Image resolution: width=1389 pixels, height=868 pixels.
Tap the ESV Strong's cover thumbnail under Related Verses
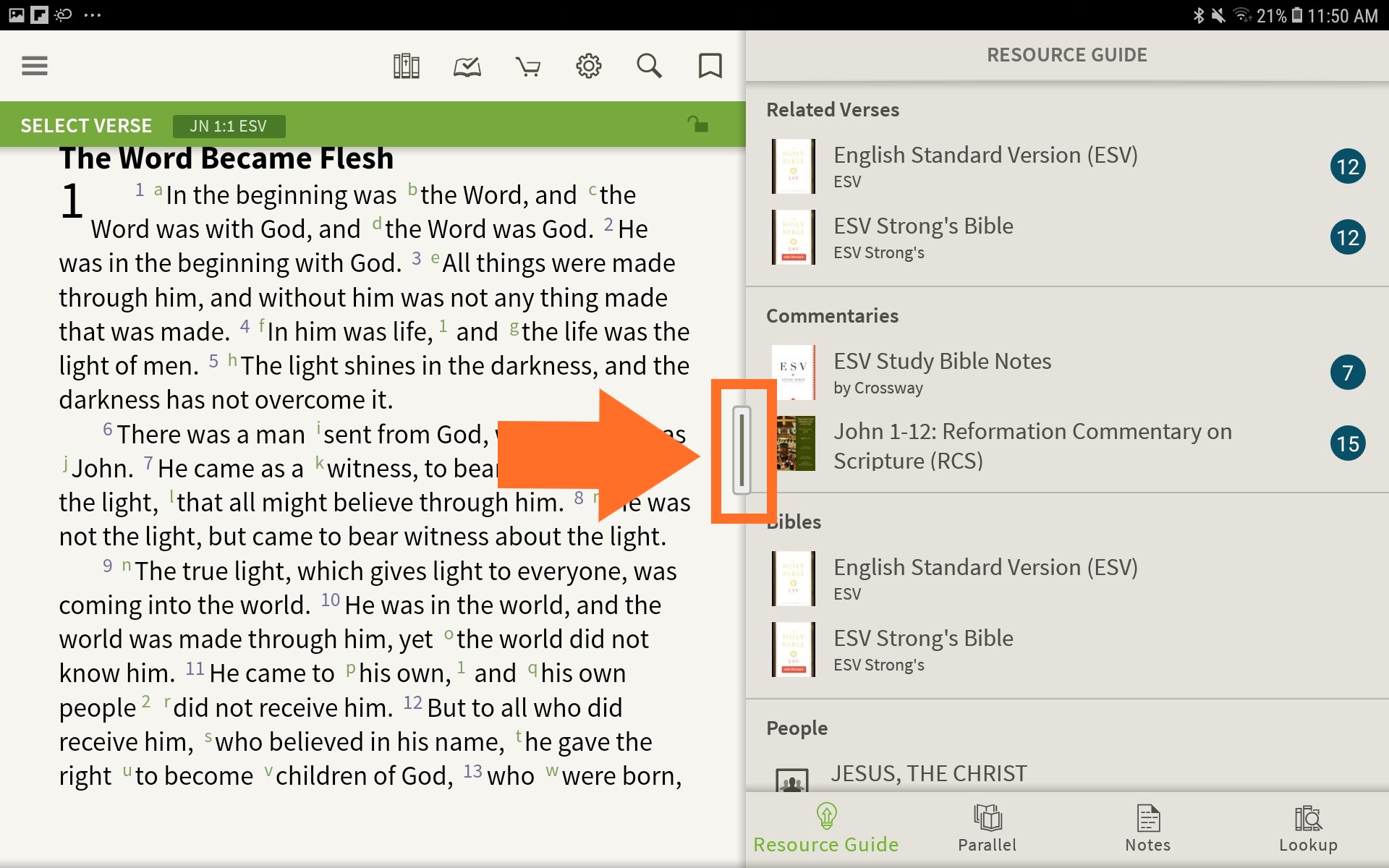pyautogui.click(x=794, y=237)
